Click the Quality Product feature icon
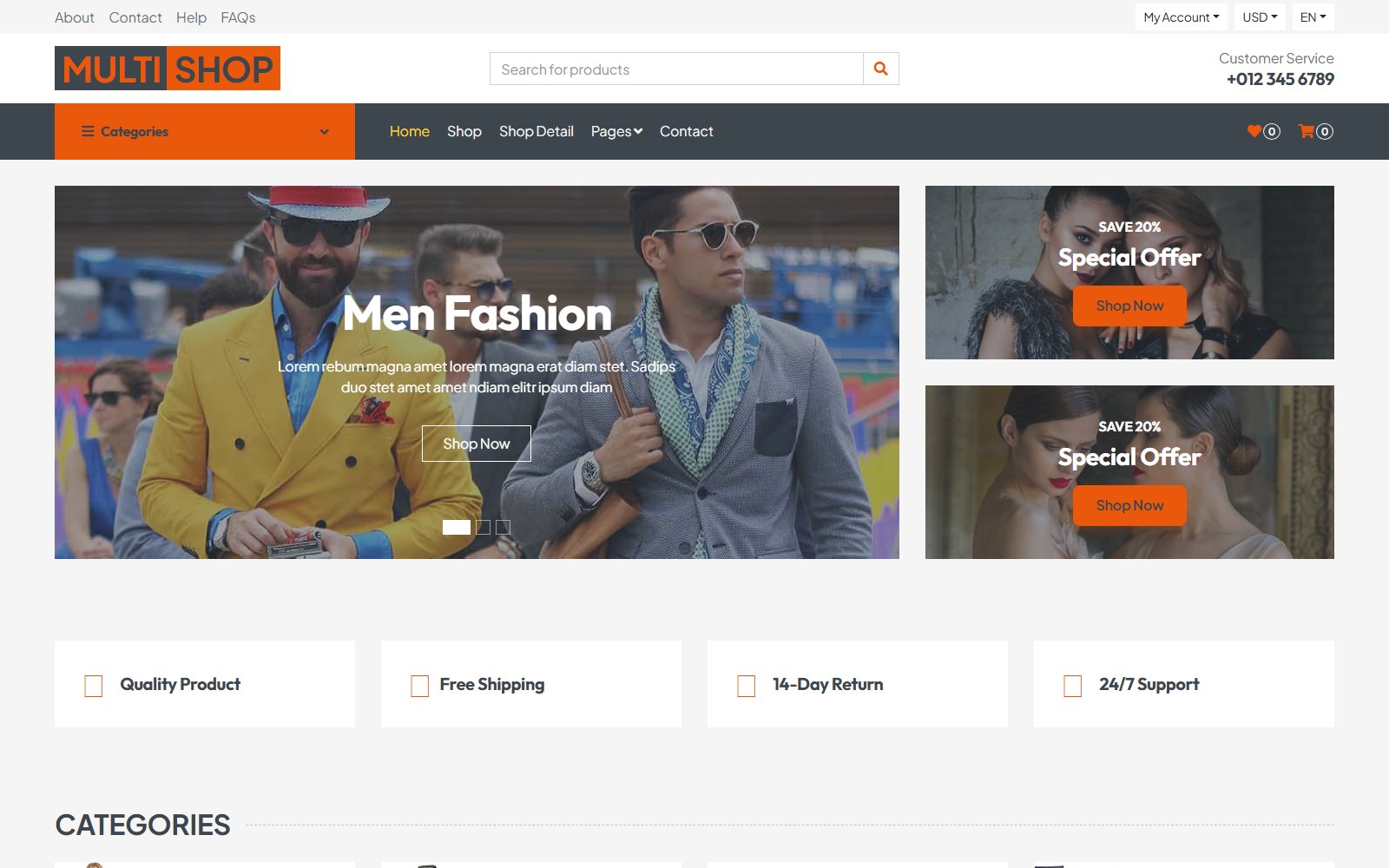1389x868 pixels. [94, 686]
